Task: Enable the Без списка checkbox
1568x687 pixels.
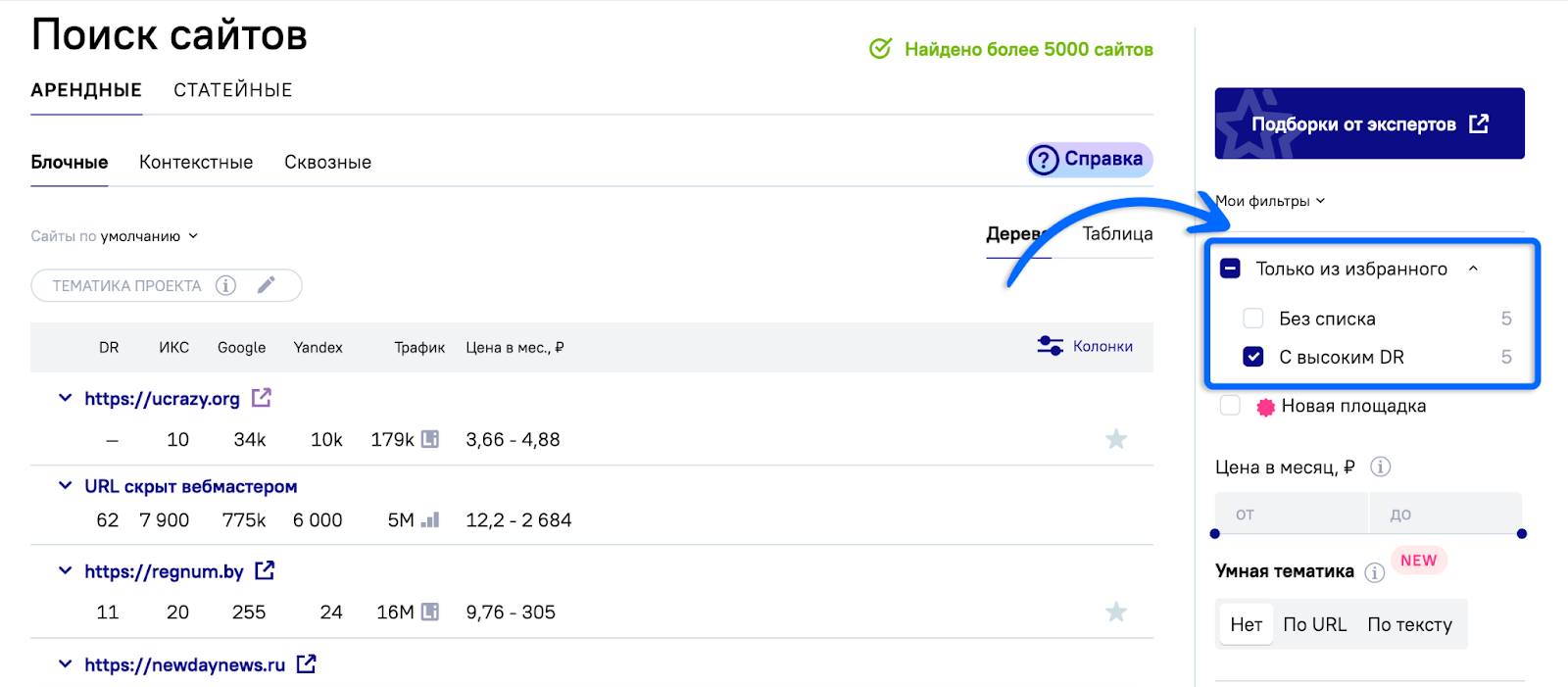Action: (1252, 319)
